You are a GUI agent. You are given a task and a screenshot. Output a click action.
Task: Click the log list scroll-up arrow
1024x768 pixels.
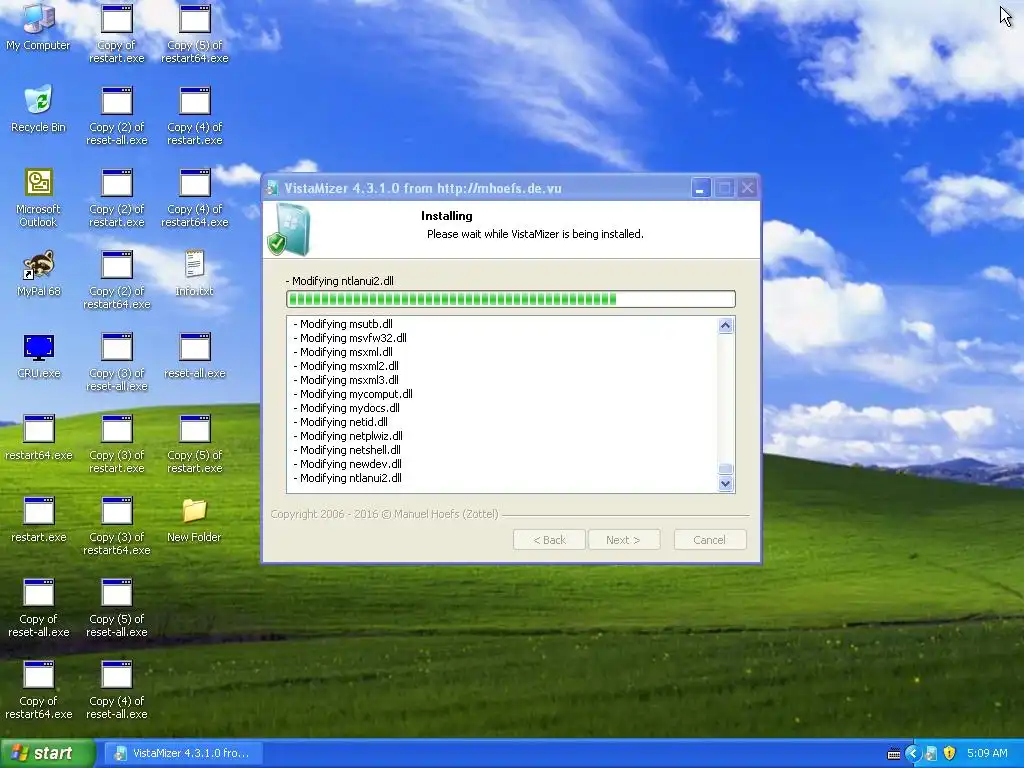(x=726, y=325)
